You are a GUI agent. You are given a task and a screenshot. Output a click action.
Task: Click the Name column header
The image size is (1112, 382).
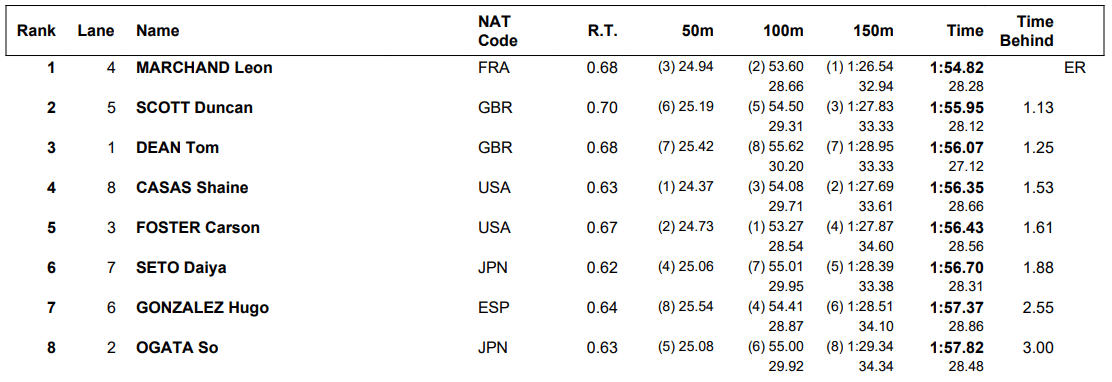(x=157, y=31)
